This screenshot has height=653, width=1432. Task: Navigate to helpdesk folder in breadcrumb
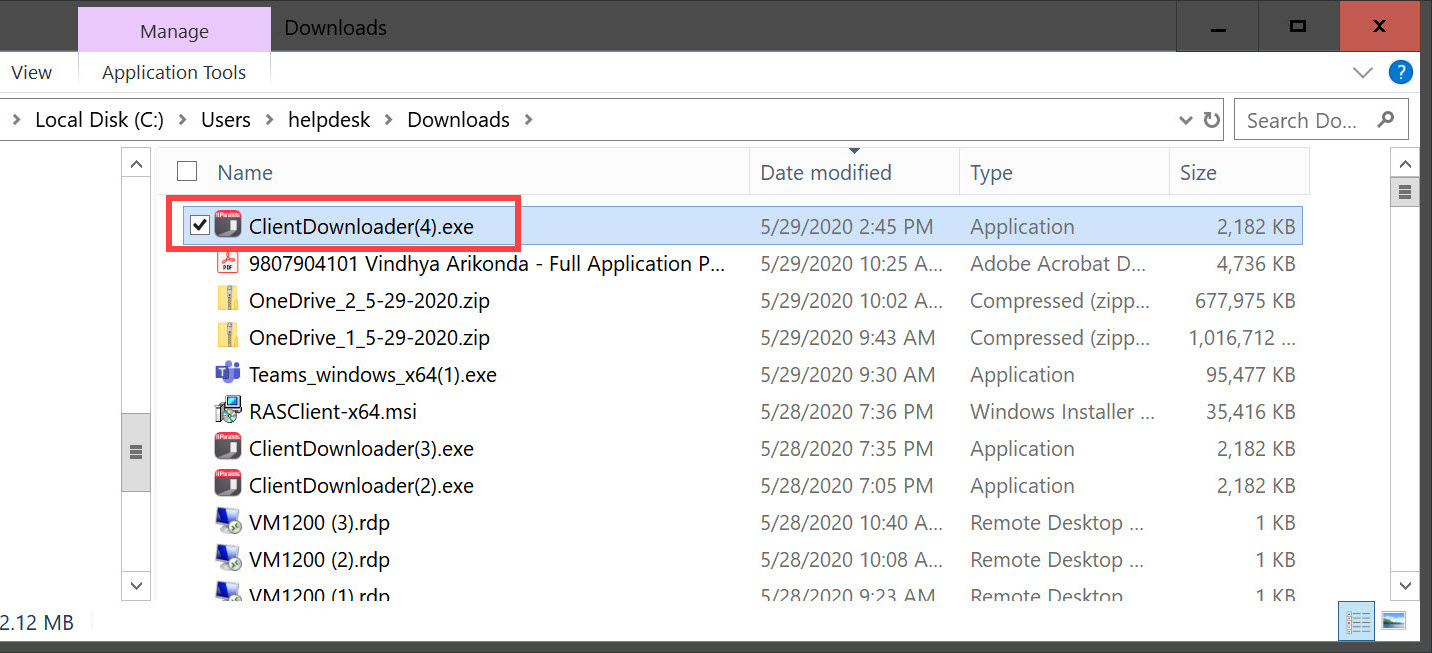329,120
